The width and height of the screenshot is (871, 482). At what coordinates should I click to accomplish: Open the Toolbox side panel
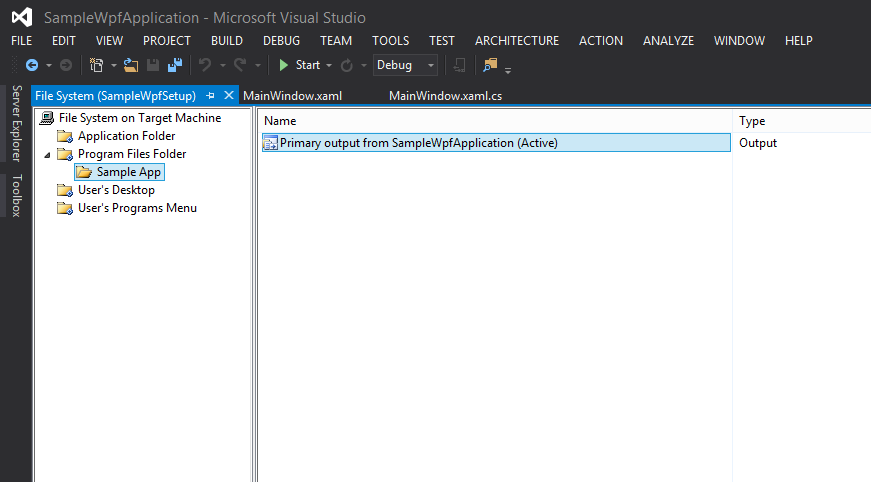(17, 195)
